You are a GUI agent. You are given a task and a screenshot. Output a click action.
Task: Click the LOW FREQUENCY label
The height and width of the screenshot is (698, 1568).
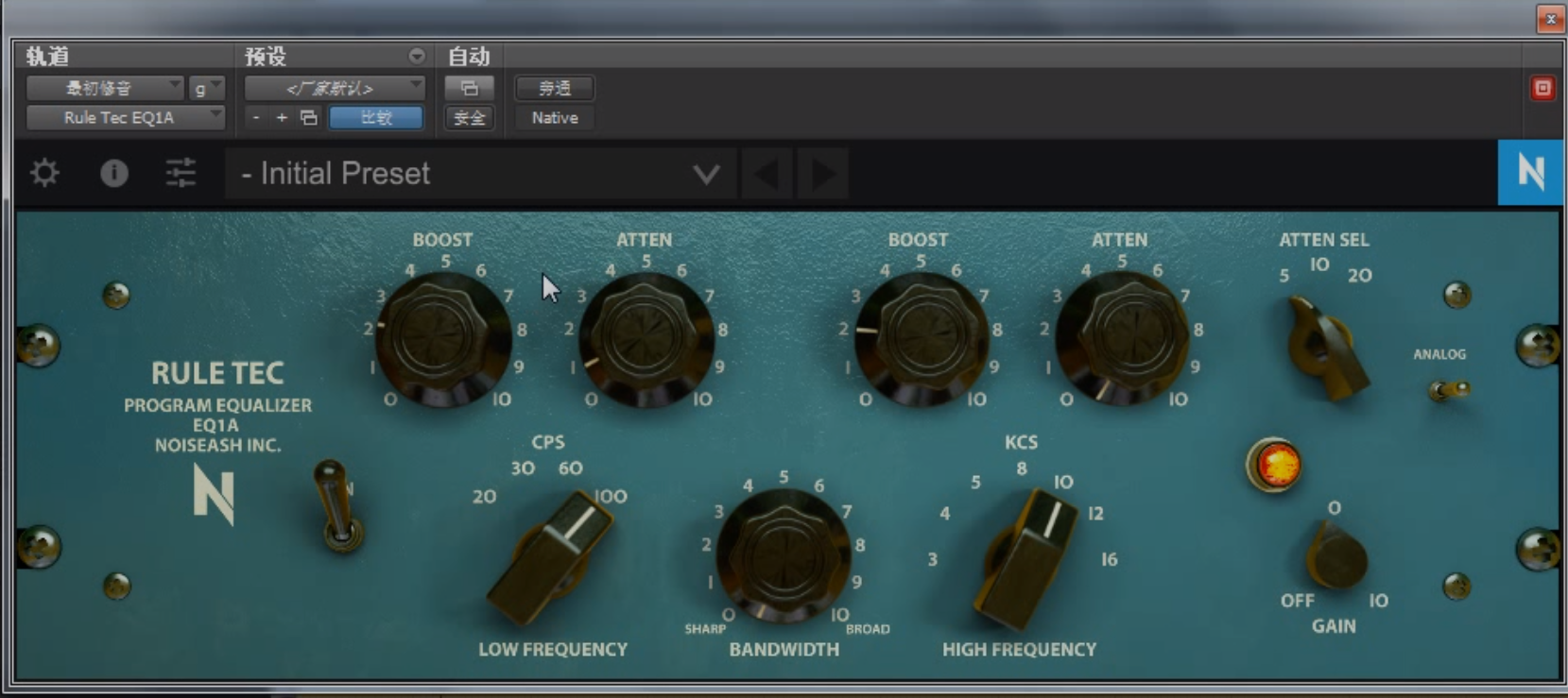(553, 650)
